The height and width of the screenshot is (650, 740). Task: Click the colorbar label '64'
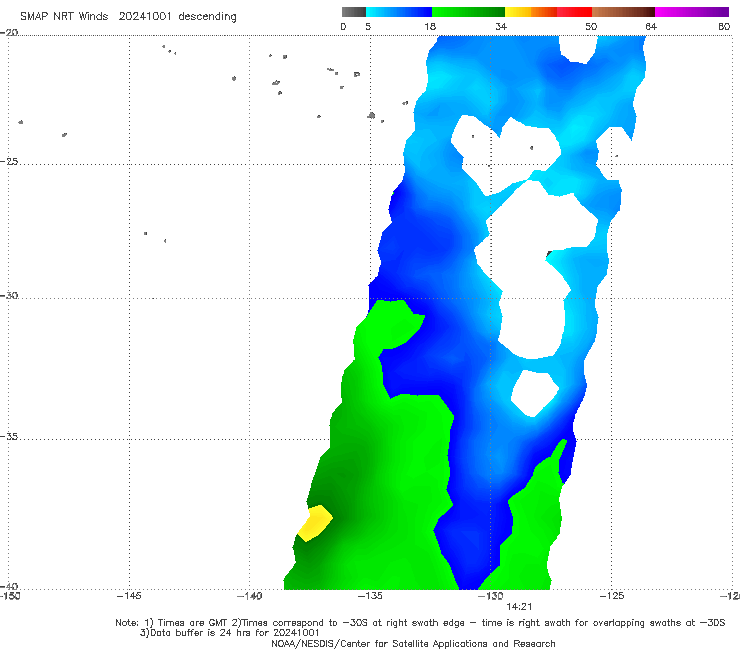coord(651,26)
